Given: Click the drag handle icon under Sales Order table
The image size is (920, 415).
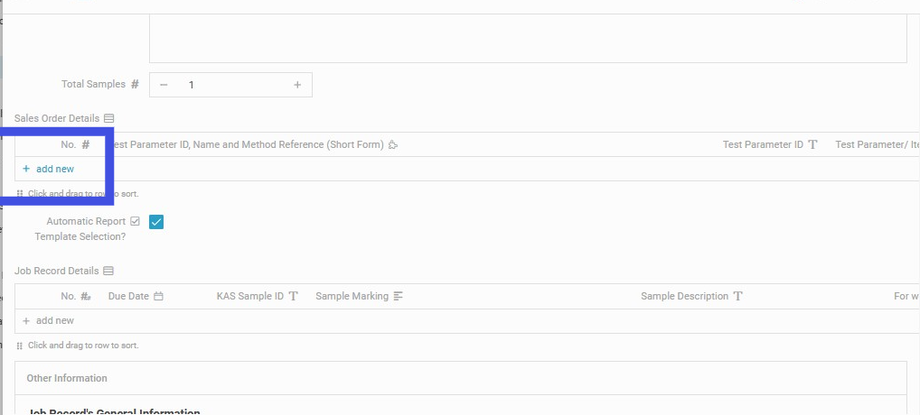Looking at the screenshot, I should [x=20, y=194].
